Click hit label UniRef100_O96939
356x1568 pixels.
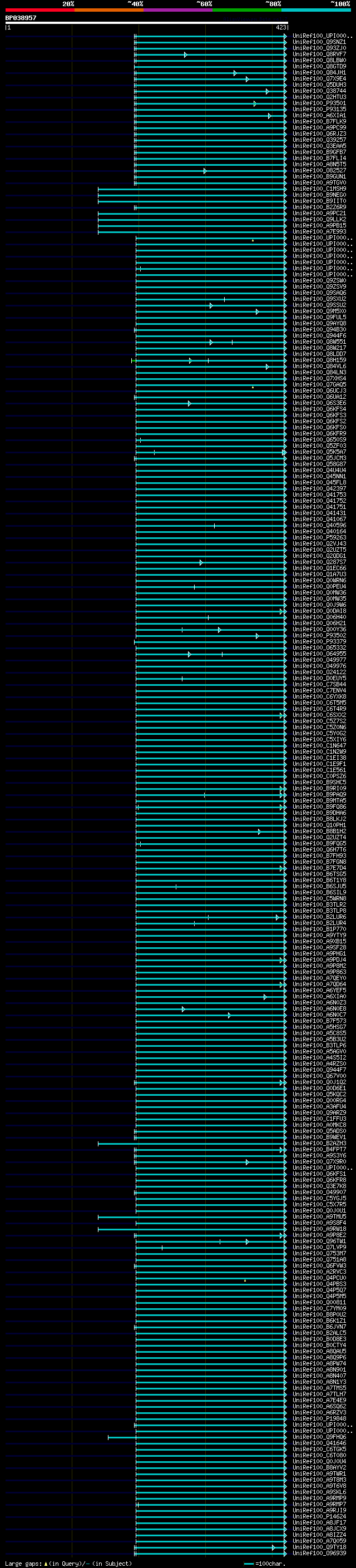point(319,1554)
